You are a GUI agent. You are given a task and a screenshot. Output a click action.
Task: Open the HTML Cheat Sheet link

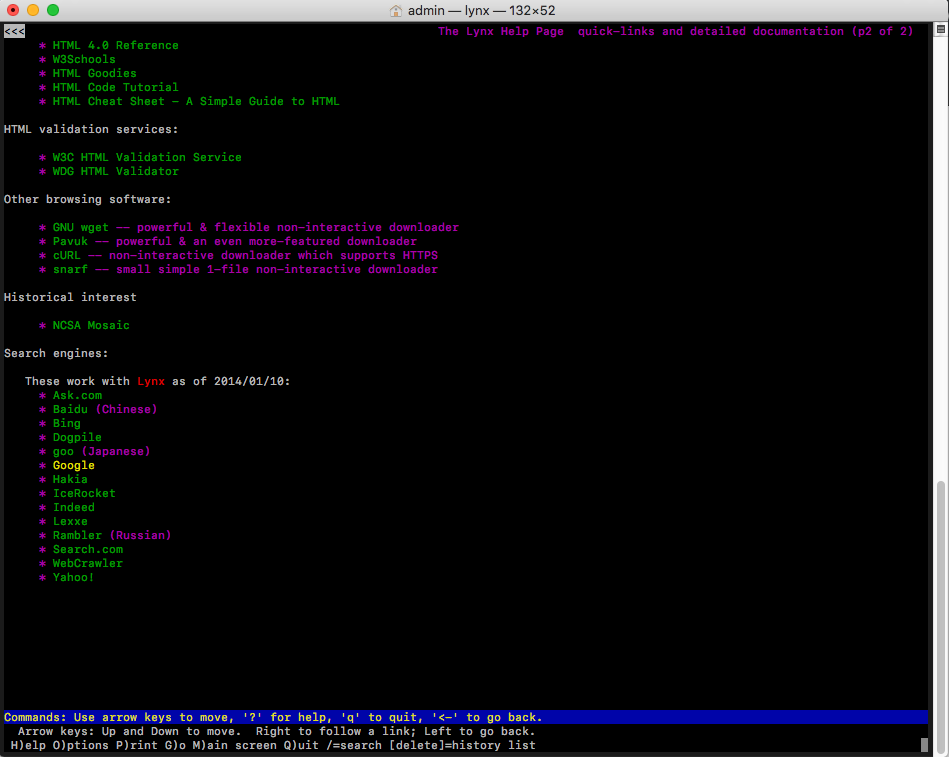(x=196, y=101)
